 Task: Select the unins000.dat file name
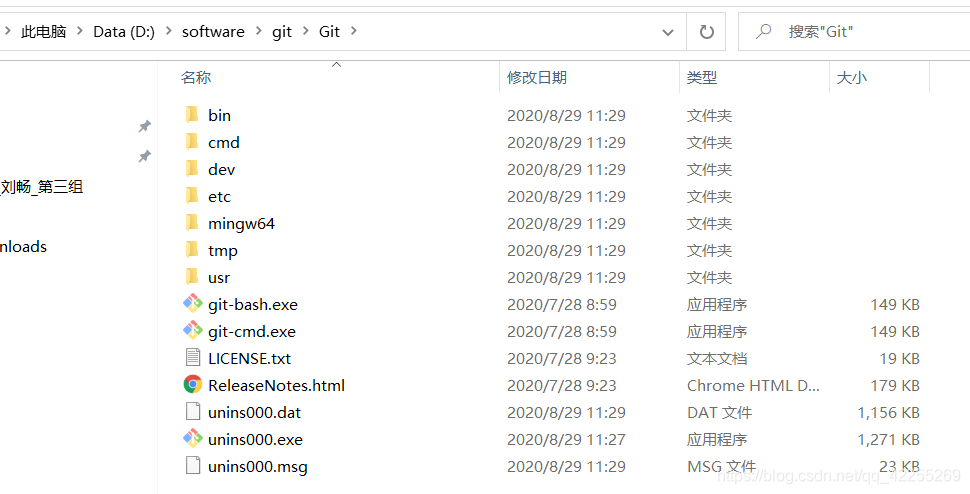point(254,412)
